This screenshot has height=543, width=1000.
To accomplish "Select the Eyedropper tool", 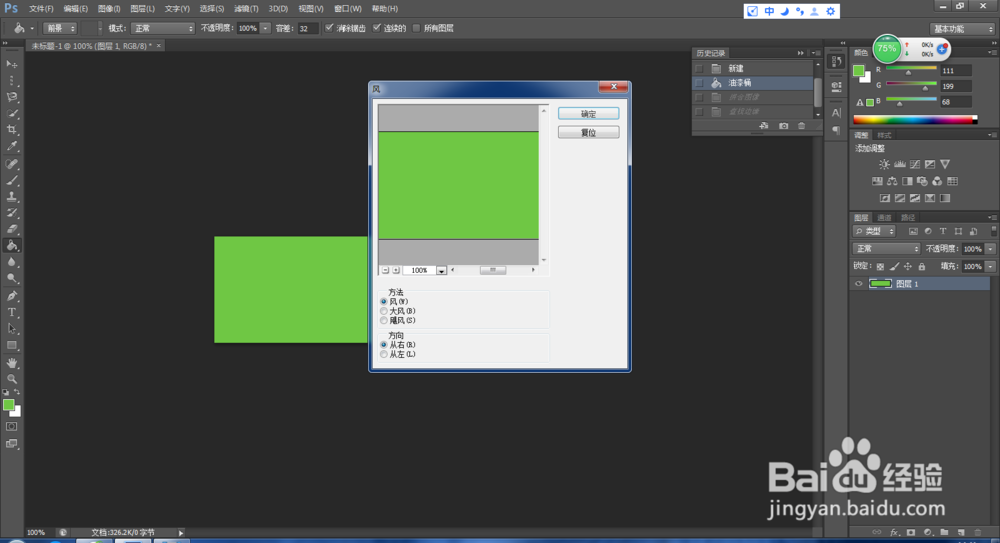I will (x=11, y=146).
